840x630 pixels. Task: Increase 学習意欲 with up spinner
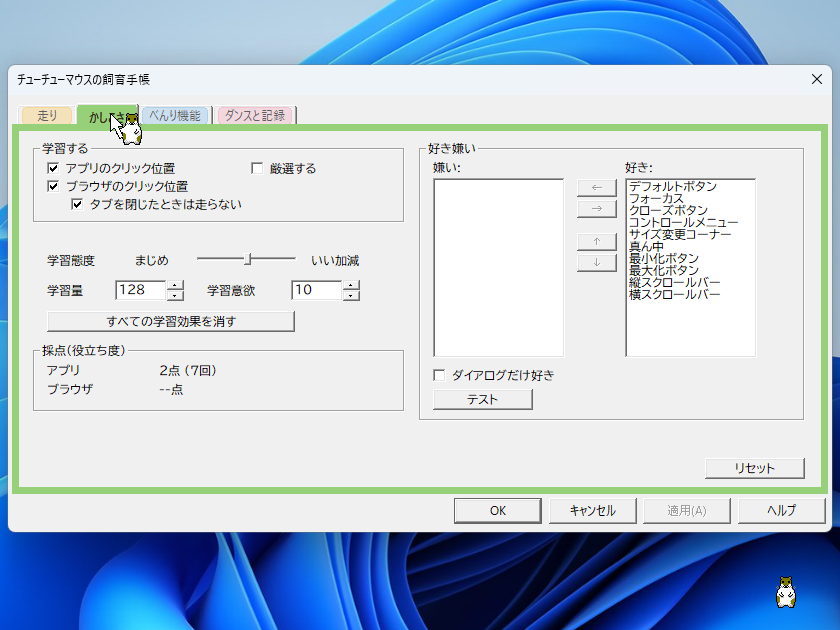tap(351, 285)
